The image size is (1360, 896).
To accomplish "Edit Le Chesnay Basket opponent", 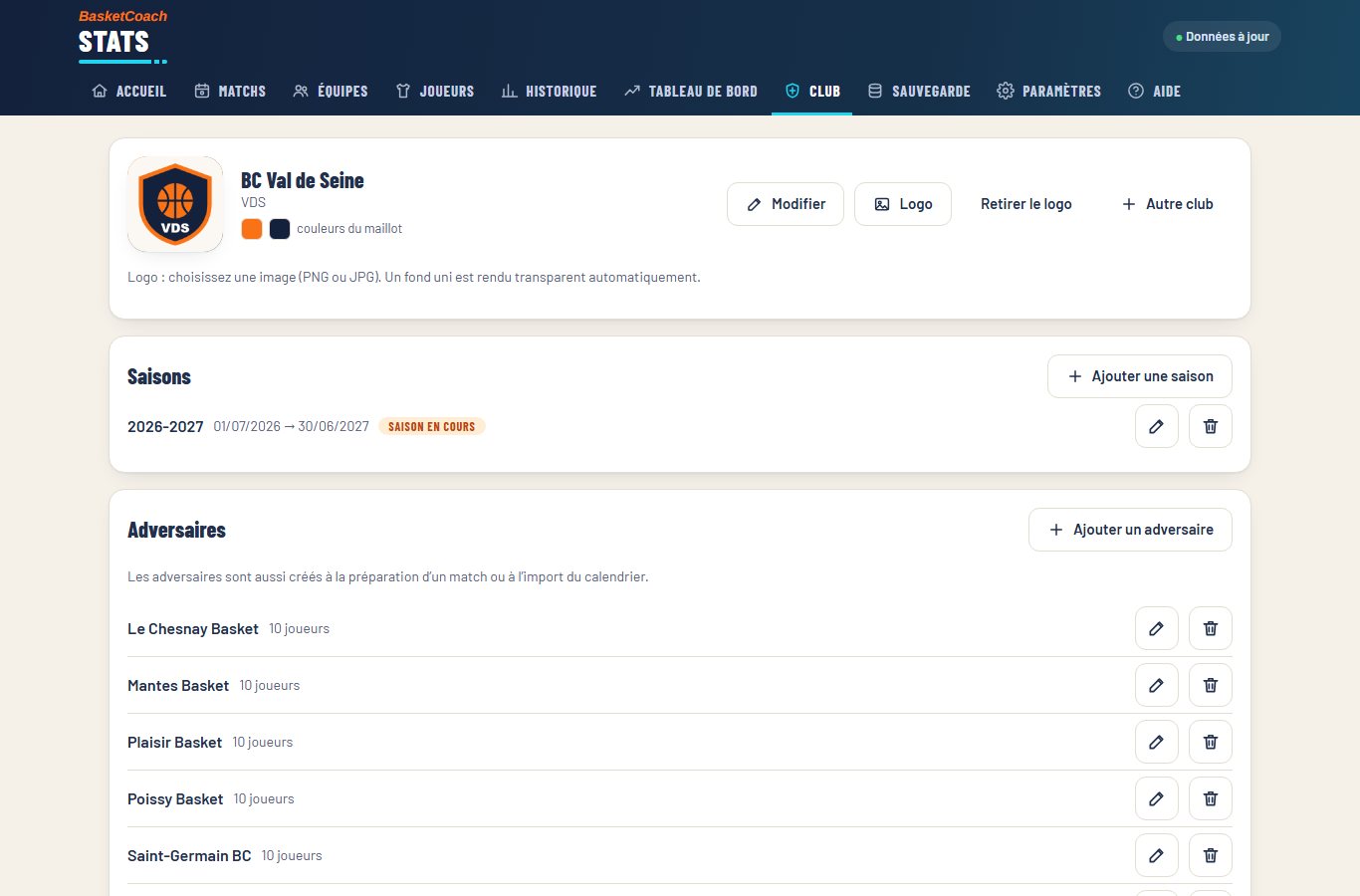I will pos(1157,628).
